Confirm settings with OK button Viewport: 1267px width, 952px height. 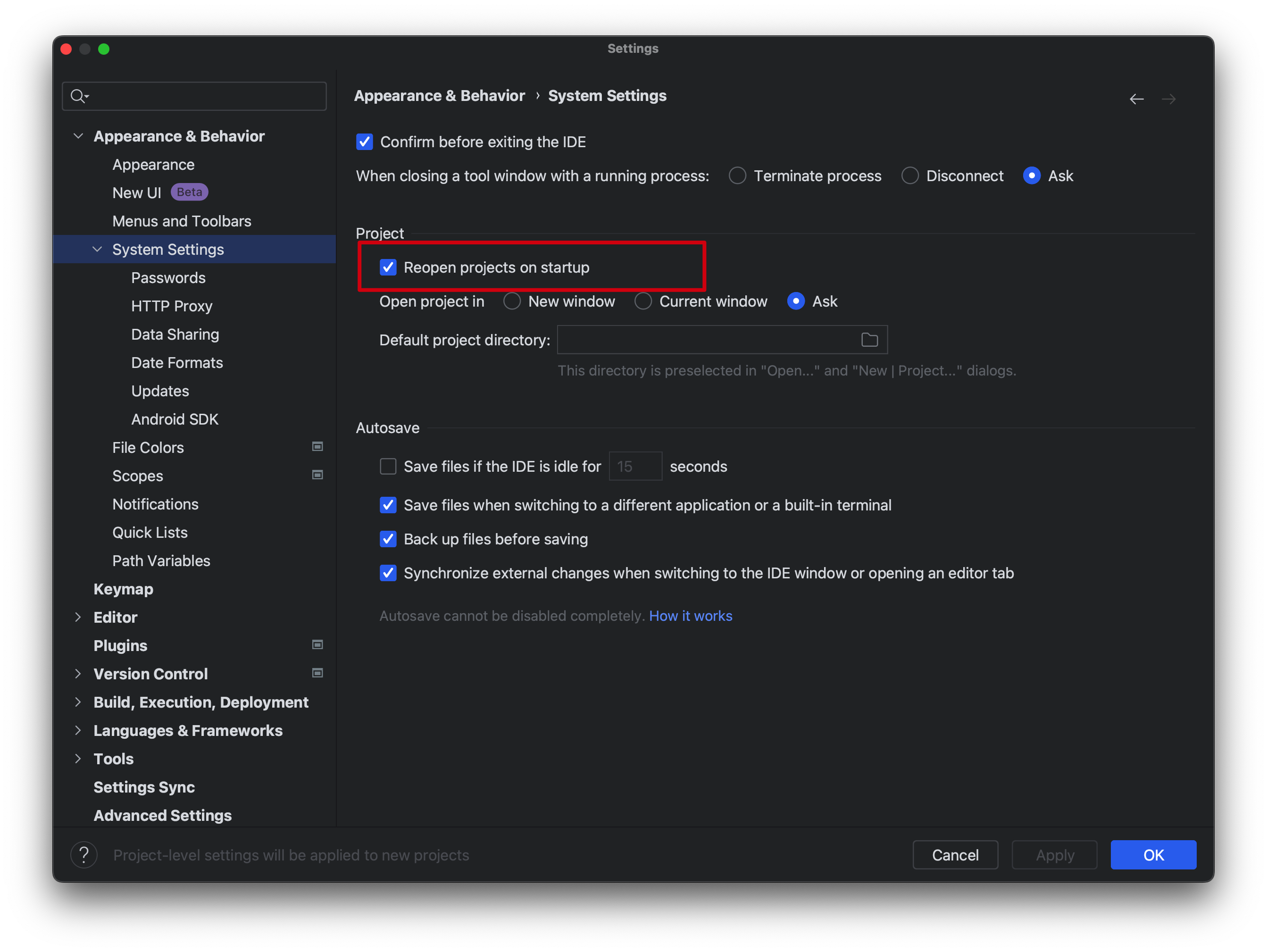click(x=1153, y=855)
